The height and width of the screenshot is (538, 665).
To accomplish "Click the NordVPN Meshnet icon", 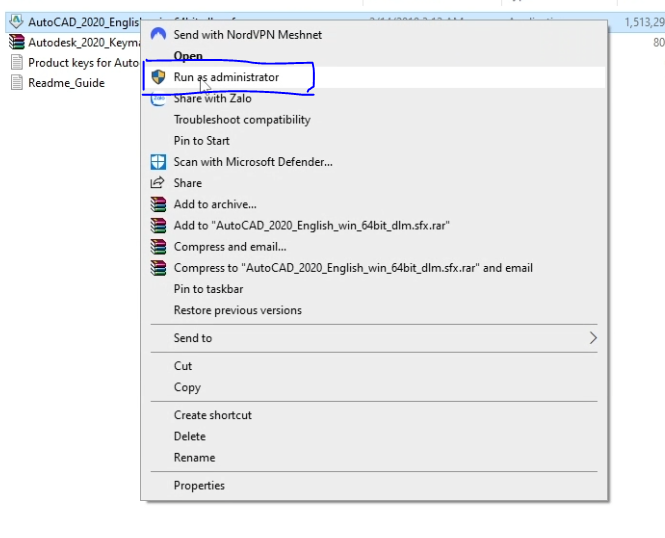I will pos(158,34).
